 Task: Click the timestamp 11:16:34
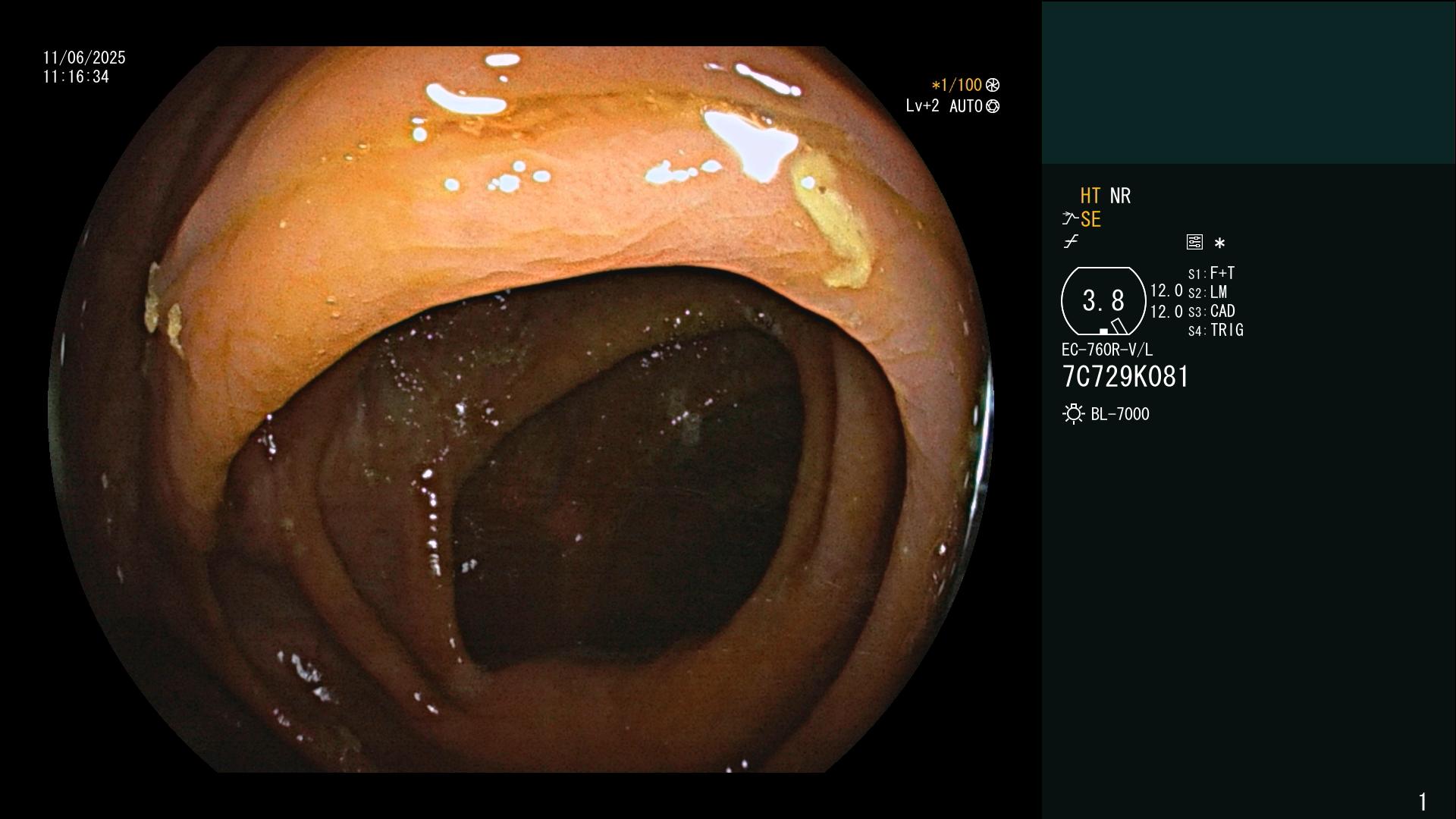(x=76, y=77)
